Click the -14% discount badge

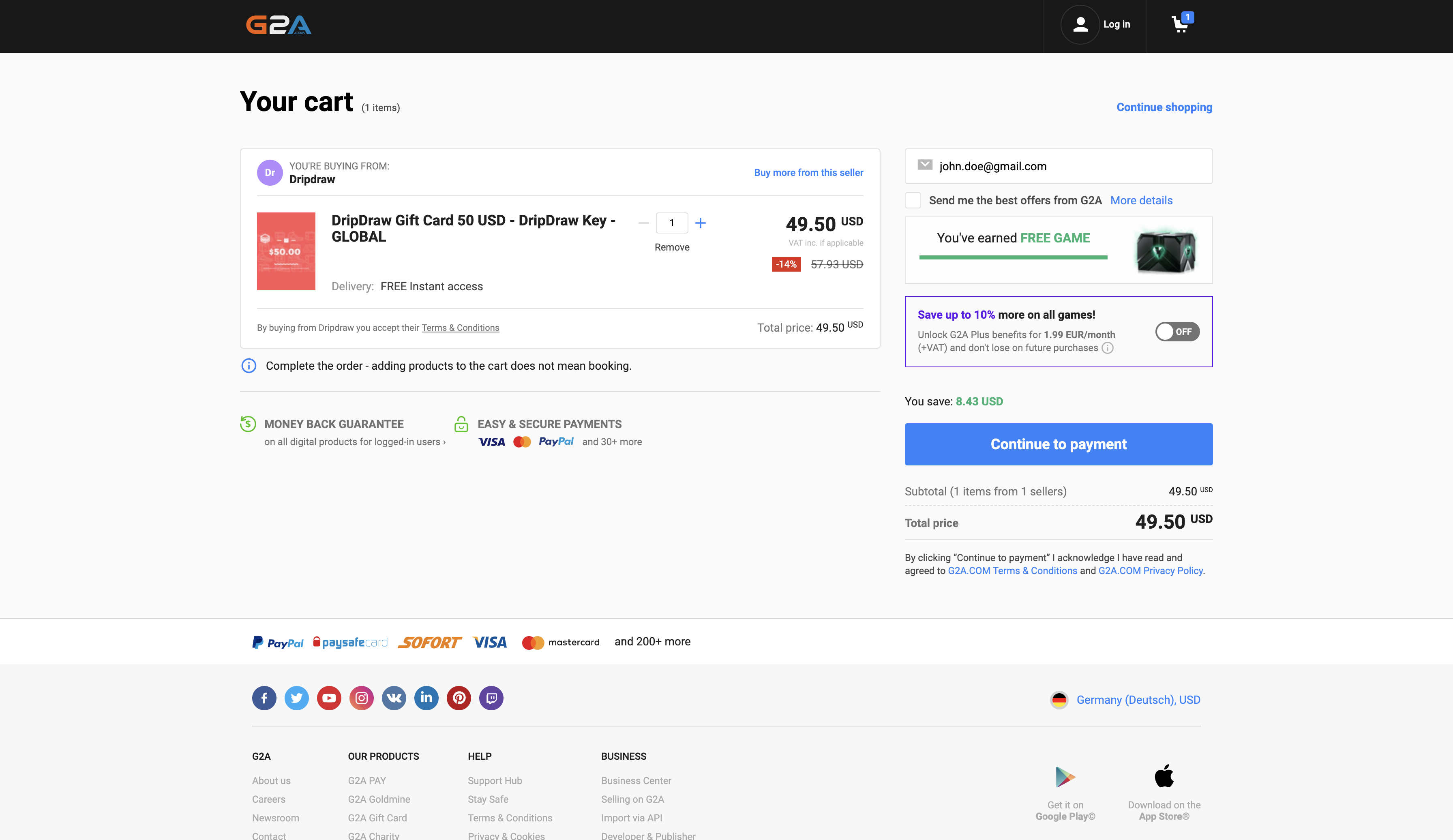[x=786, y=264]
